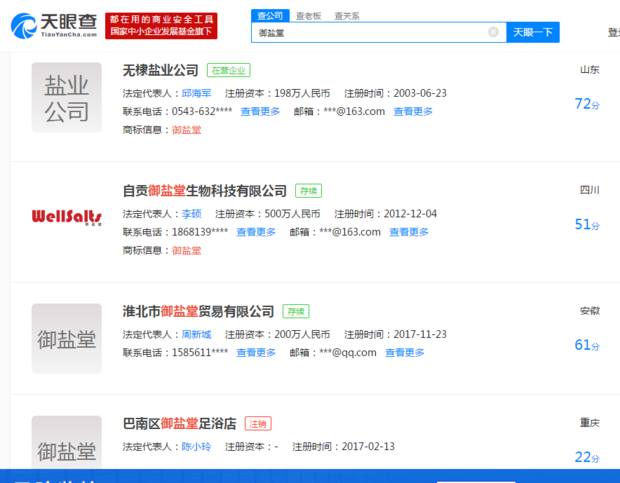This screenshot has height=483, width=620.
Task: Open legal representative 邱海军
Action: click(x=196, y=93)
